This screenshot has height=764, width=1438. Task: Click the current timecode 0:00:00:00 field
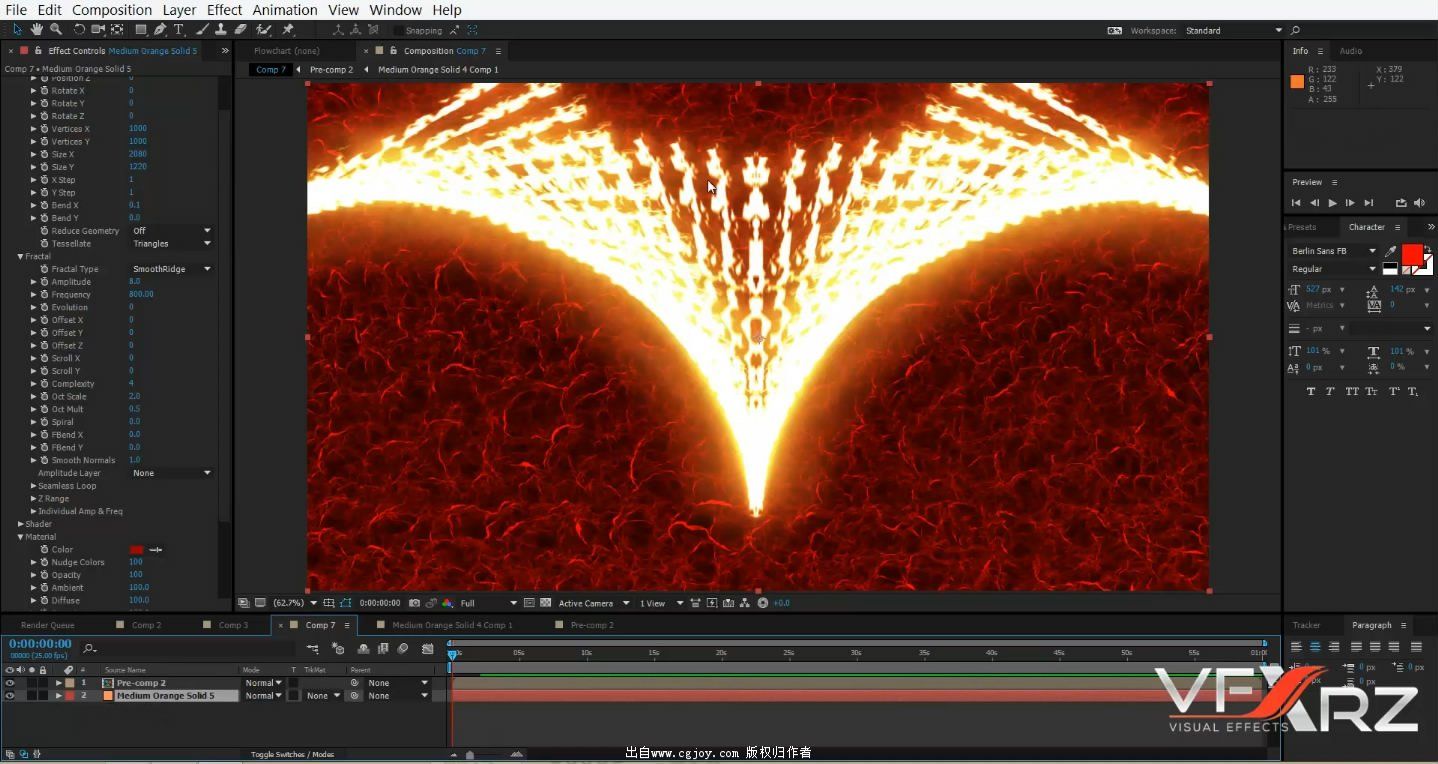point(40,644)
